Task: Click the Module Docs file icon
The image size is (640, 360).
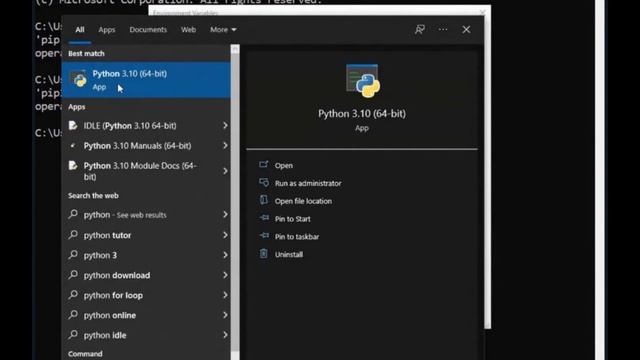Action: [73, 165]
